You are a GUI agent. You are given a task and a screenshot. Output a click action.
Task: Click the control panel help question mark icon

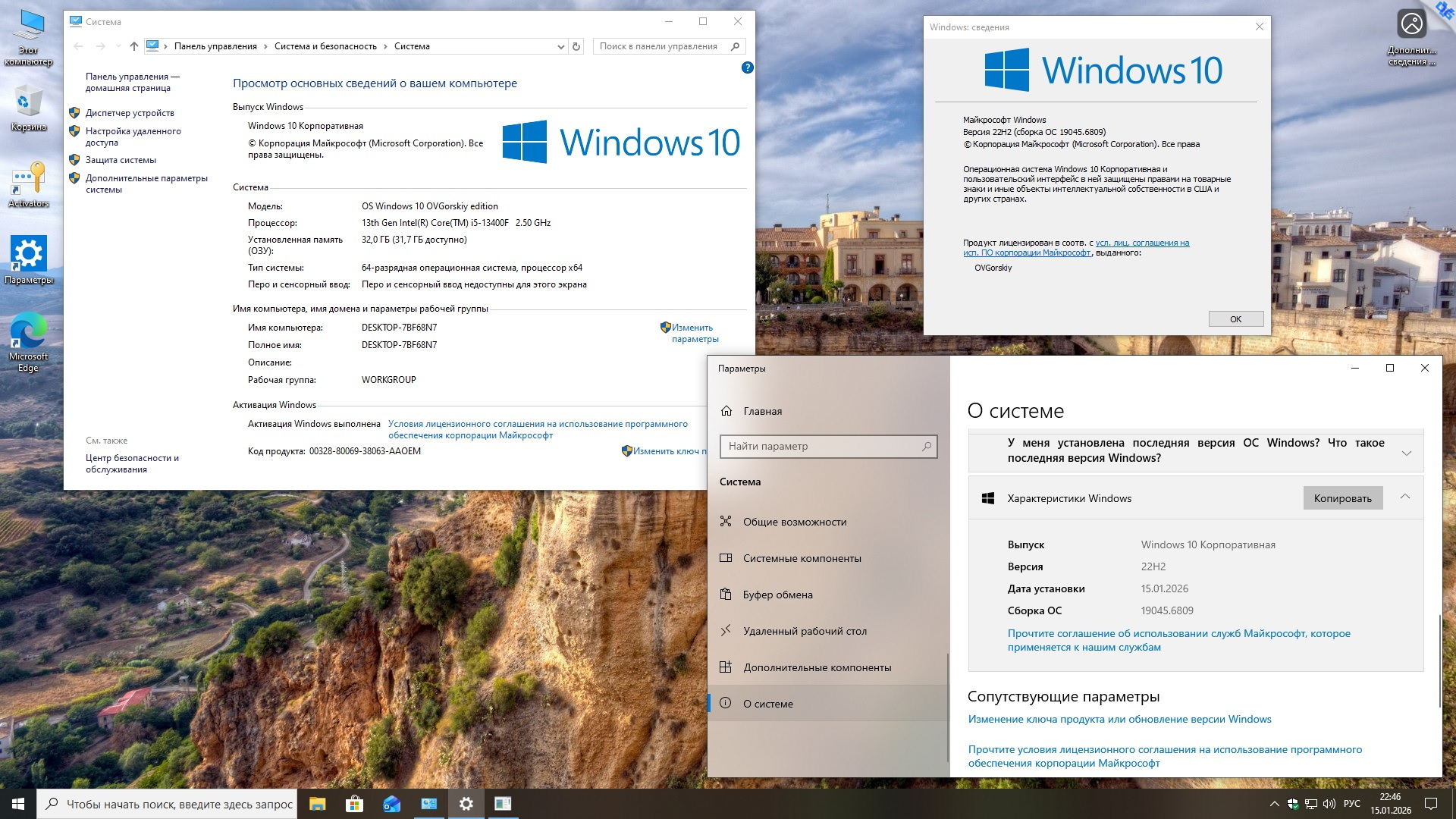click(747, 67)
